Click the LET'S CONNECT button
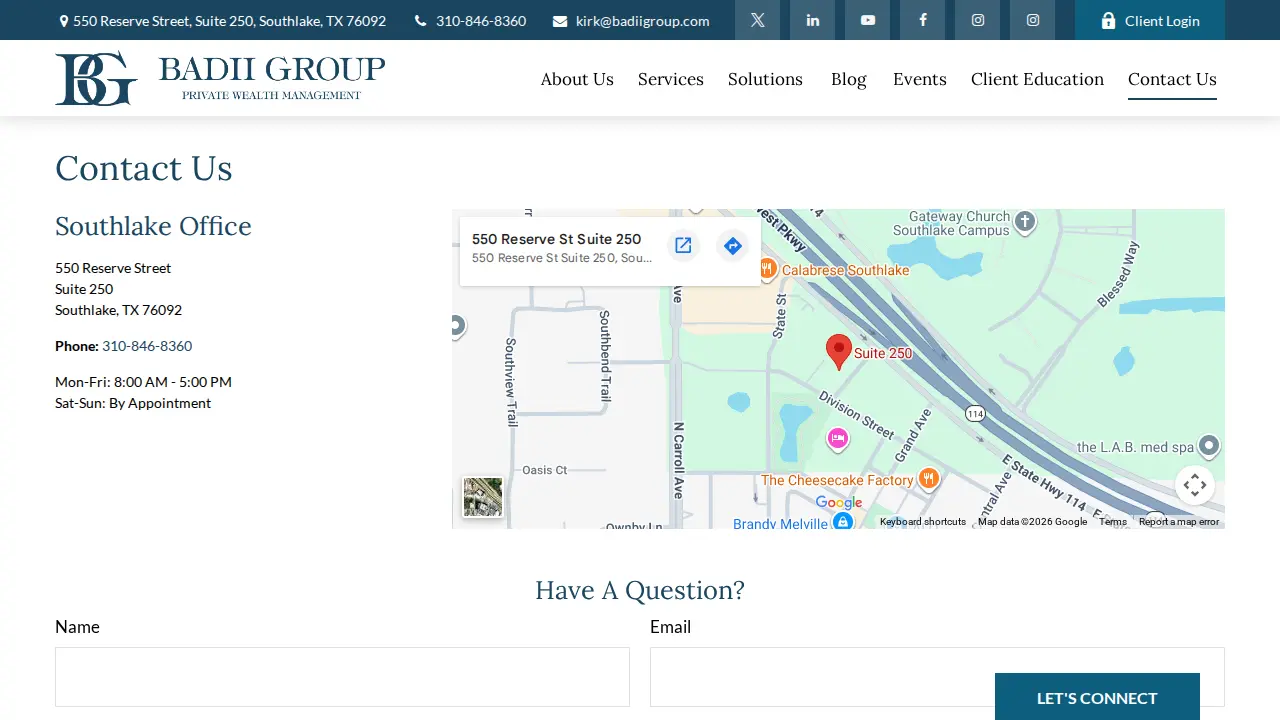Image resolution: width=1280 pixels, height=720 pixels. [1097, 697]
